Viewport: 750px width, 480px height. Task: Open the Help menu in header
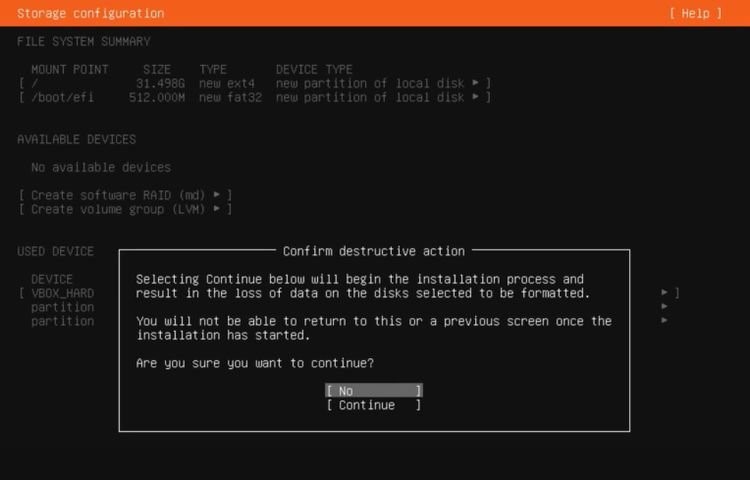pyautogui.click(x=695, y=13)
